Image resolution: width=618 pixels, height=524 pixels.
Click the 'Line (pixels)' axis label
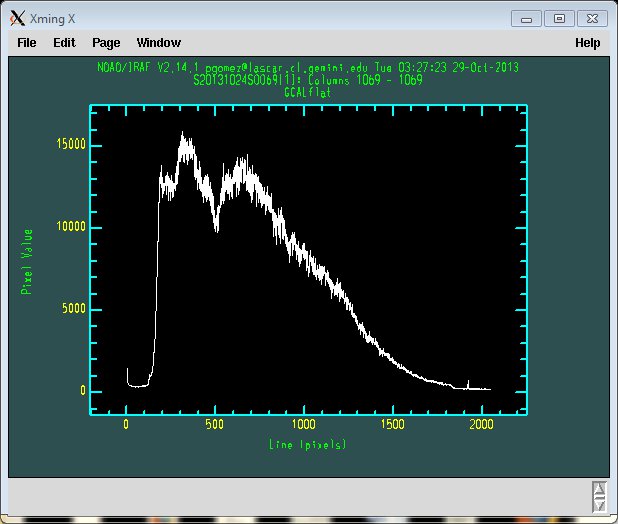pyautogui.click(x=307, y=444)
